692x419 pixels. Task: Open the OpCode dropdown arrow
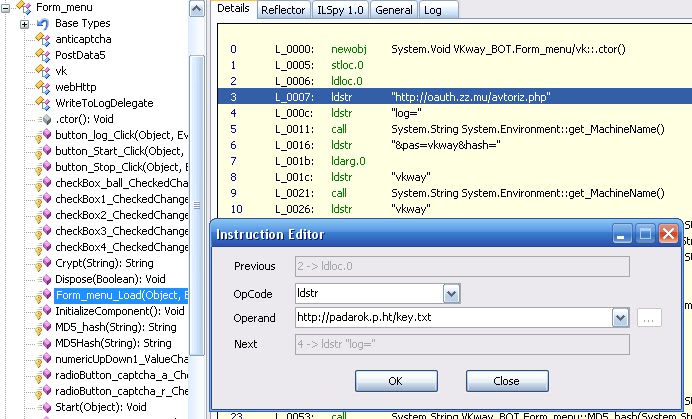451,294
